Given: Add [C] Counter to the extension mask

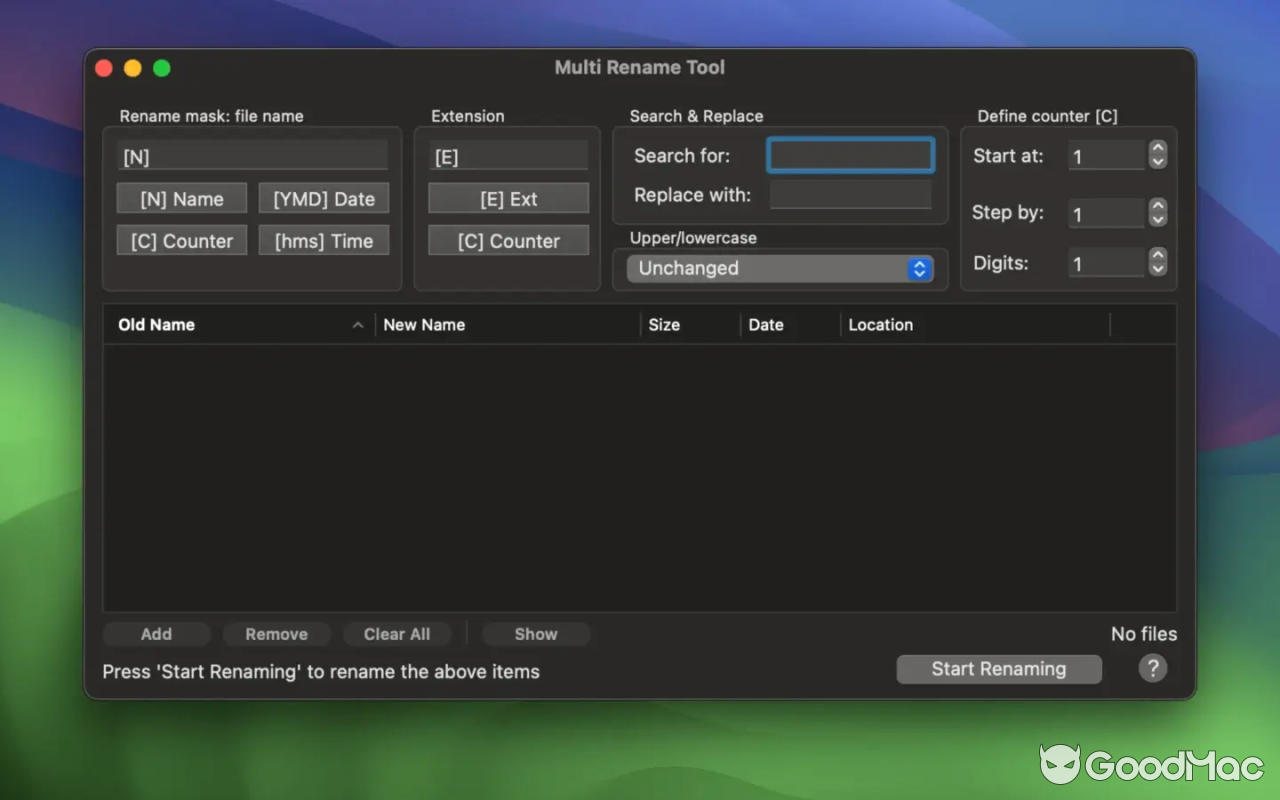Looking at the screenshot, I should (508, 240).
